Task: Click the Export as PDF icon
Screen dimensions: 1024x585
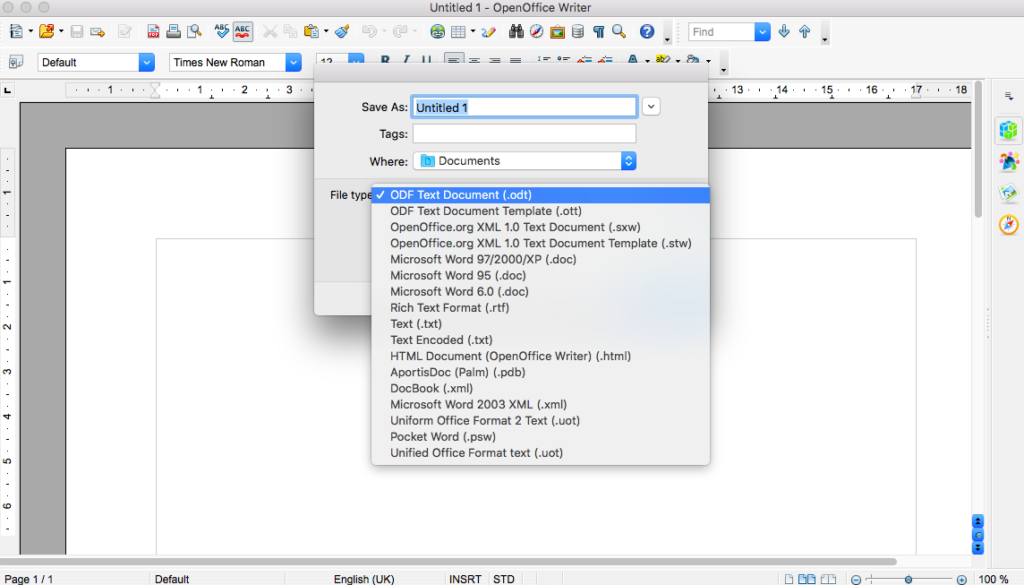Action: point(154,32)
